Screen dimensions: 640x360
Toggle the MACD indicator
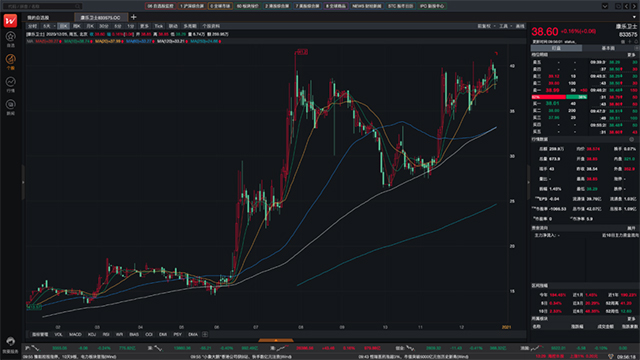point(75,334)
